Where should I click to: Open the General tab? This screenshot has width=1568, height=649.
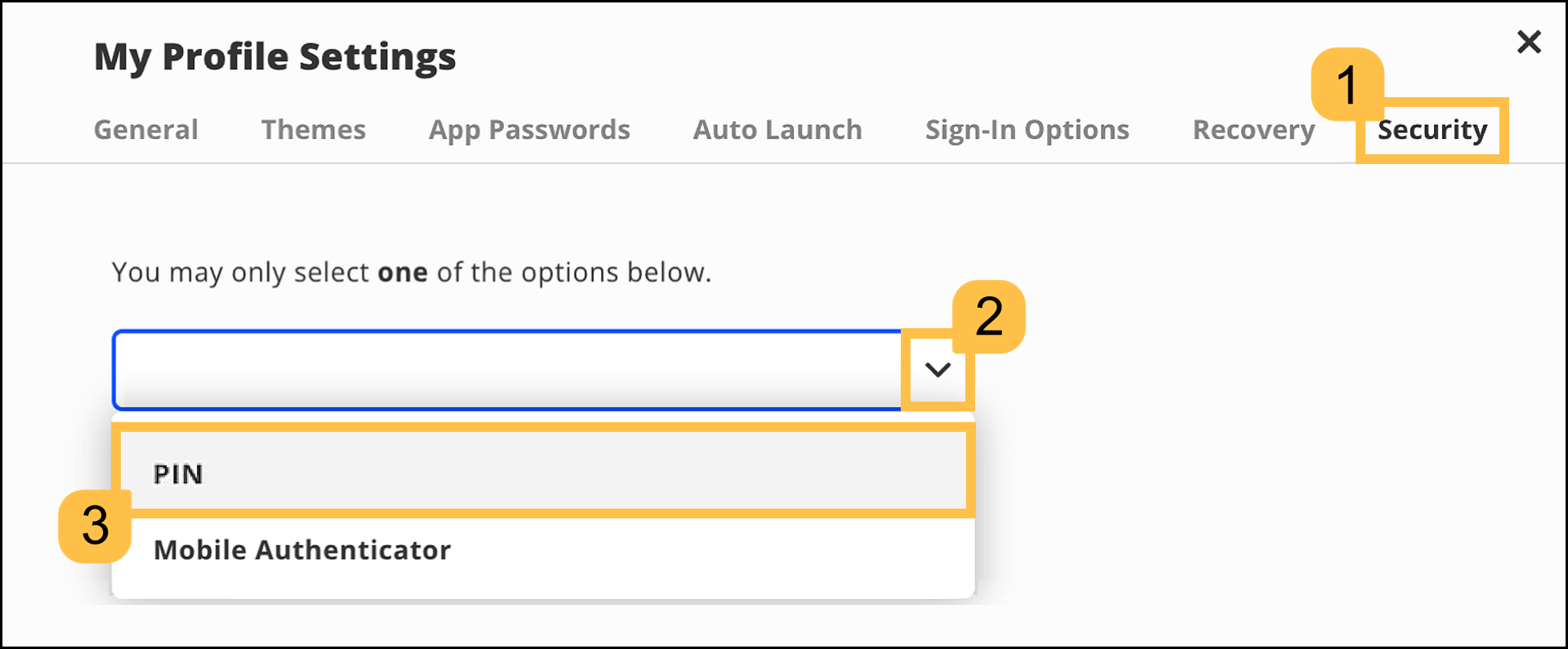pyautogui.click(x=145, y=129)
